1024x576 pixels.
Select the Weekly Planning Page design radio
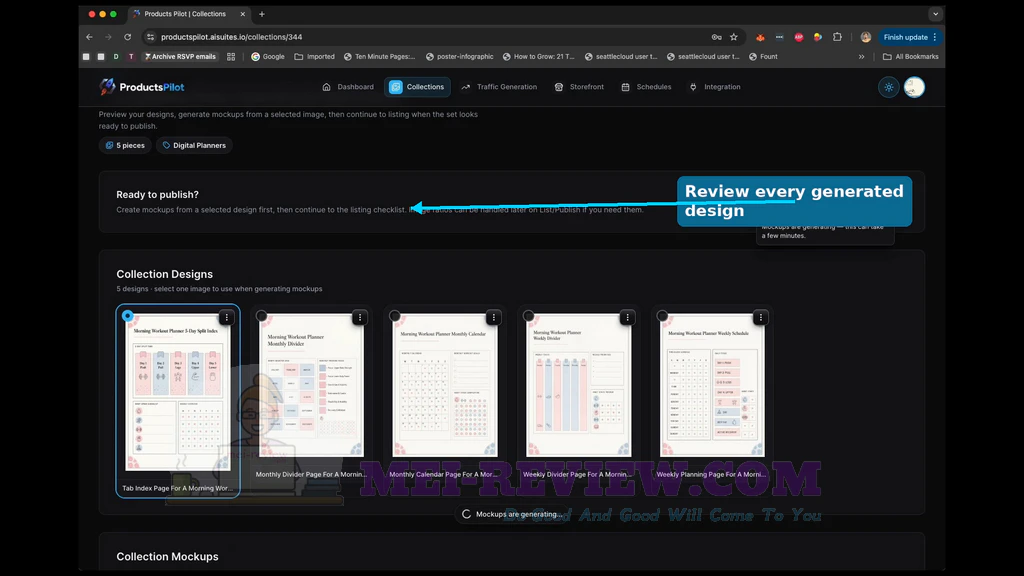(x=662, y=316)
